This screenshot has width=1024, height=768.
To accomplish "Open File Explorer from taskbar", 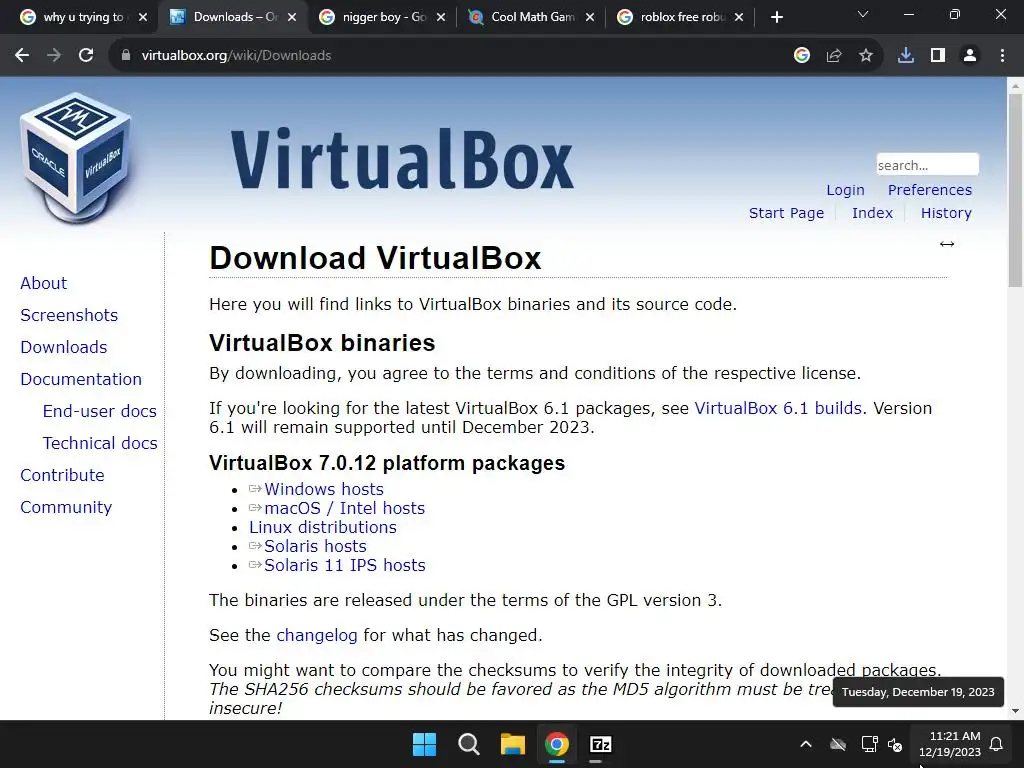I will pyautogui.click(x=513, y=744).
